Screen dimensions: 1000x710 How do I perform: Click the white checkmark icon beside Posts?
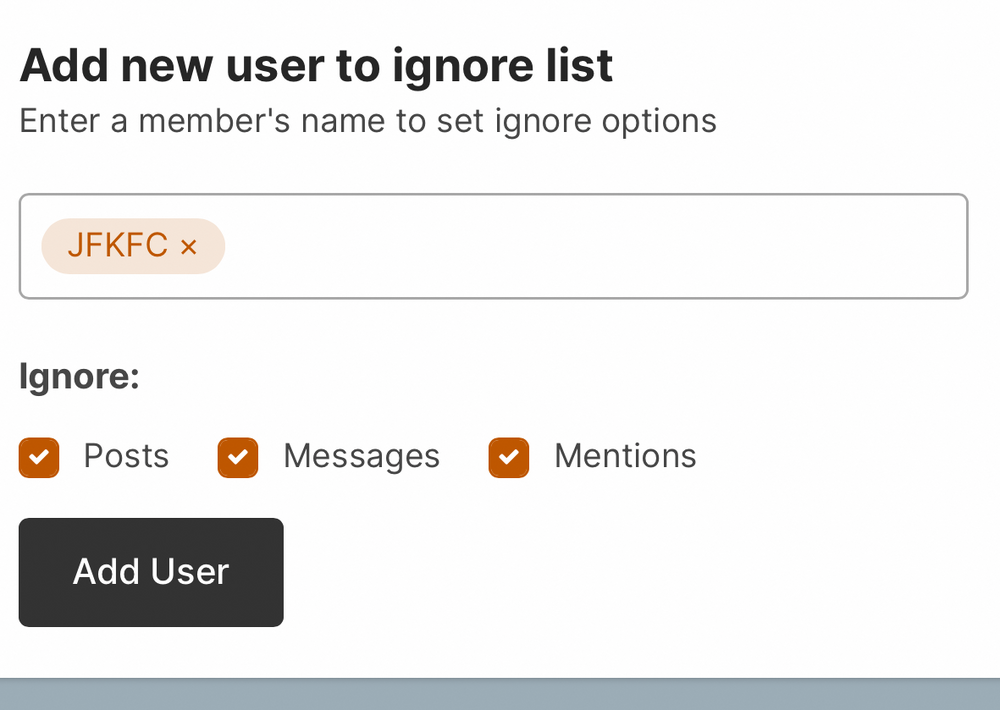(x=39, y=457)
